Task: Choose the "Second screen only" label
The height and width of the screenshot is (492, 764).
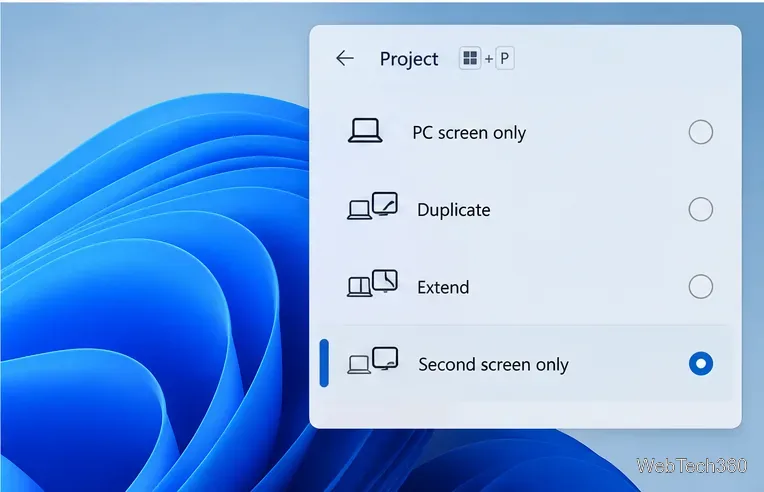Action: [493, 364]
